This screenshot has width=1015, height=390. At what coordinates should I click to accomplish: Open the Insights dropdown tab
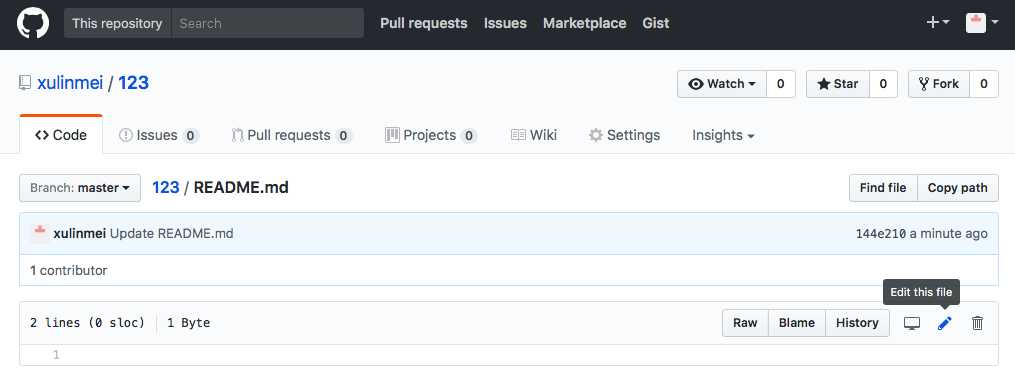pos(723,135)
